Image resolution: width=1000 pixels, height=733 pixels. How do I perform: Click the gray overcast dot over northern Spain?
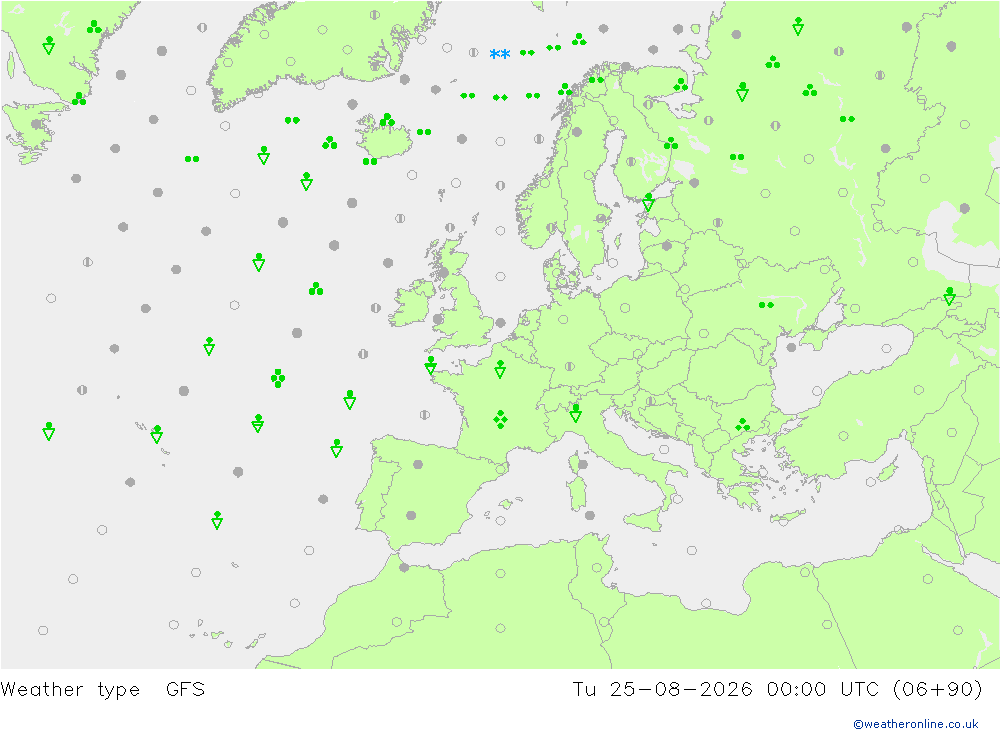click(x=418, y=464)
